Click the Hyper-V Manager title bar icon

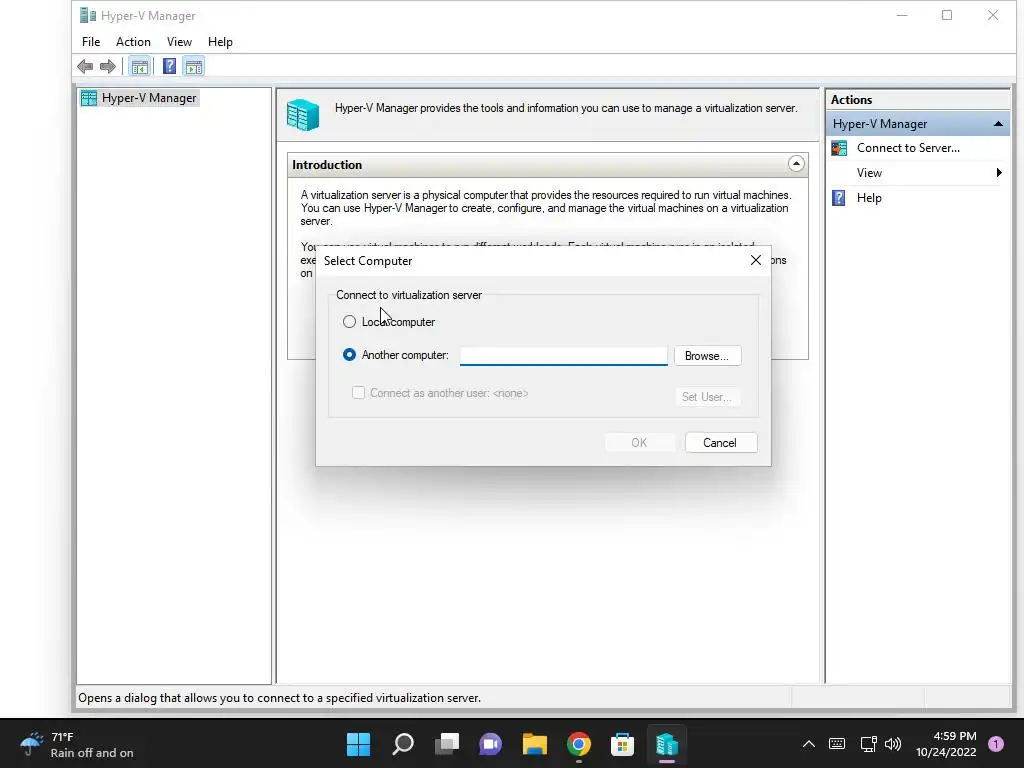click(x=88, y=15)
